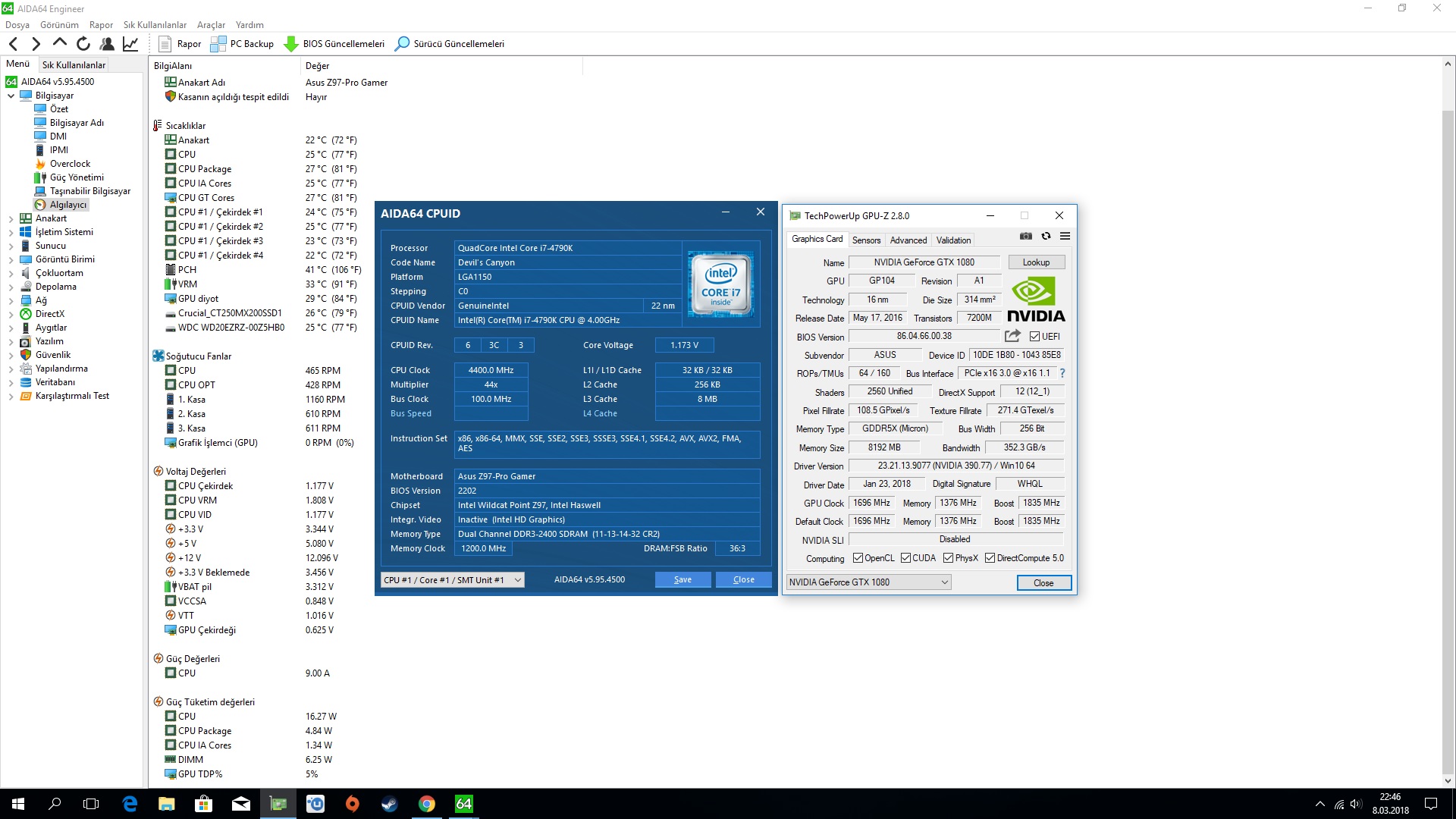
Task: Select DMI in the tree
Action: click(x=58, y=136)
